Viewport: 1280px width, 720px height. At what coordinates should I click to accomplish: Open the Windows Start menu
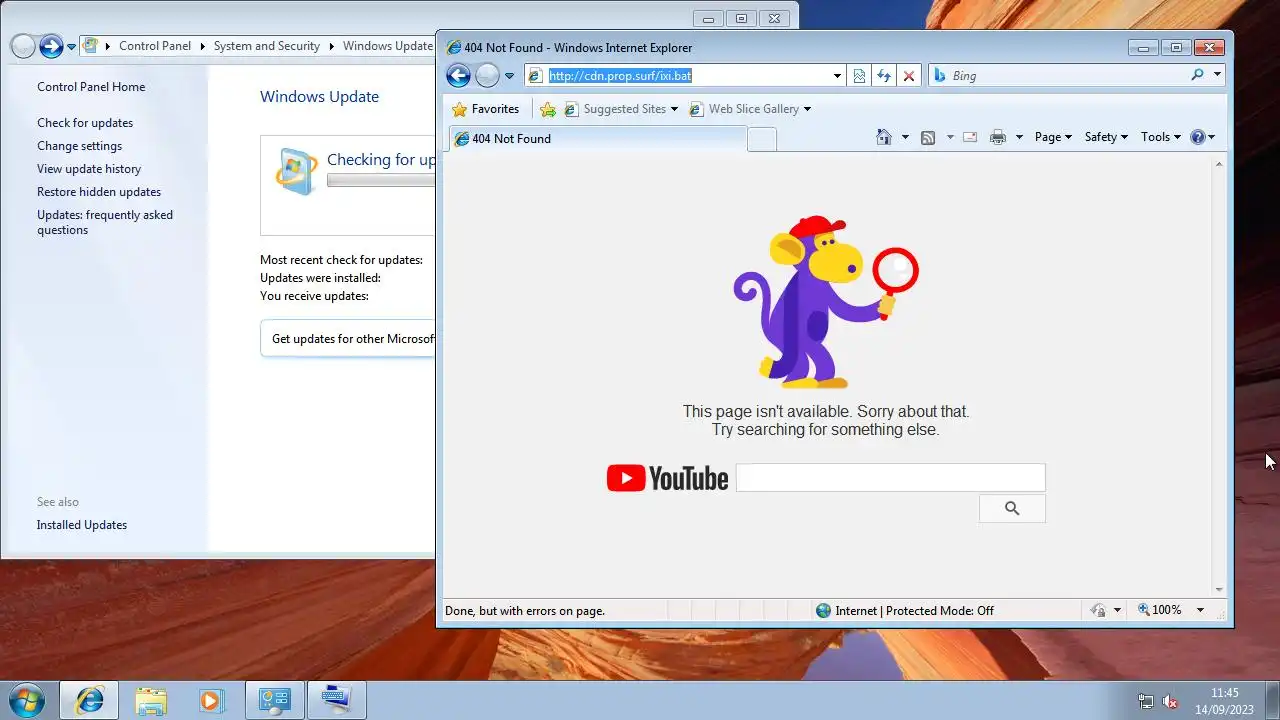tap(27, 700)
